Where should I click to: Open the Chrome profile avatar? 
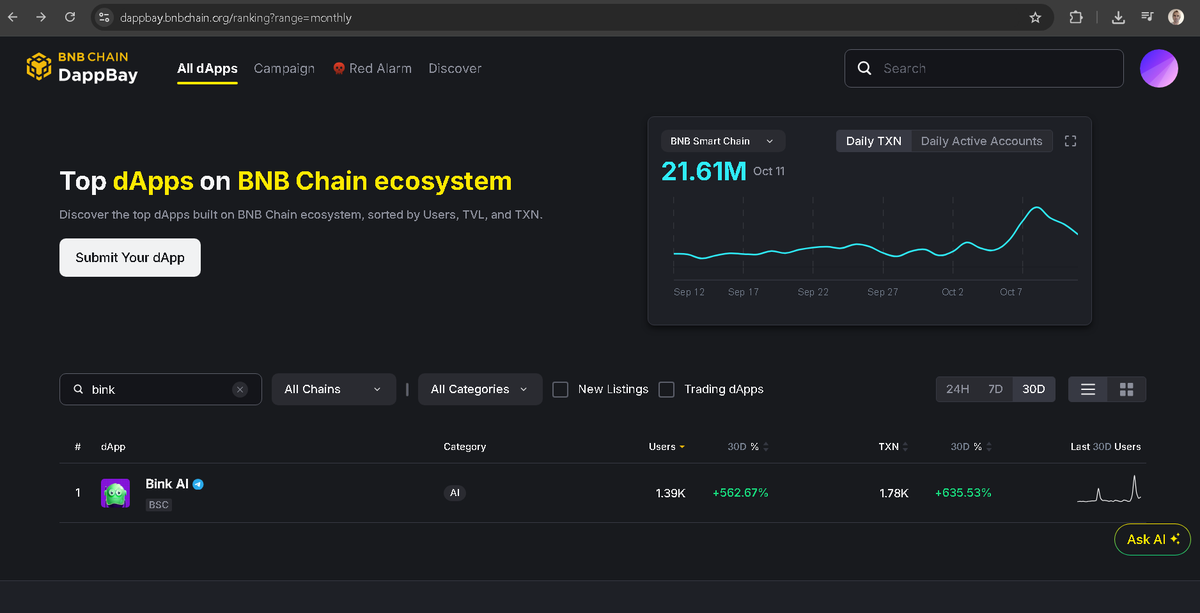pos(1176,17)
